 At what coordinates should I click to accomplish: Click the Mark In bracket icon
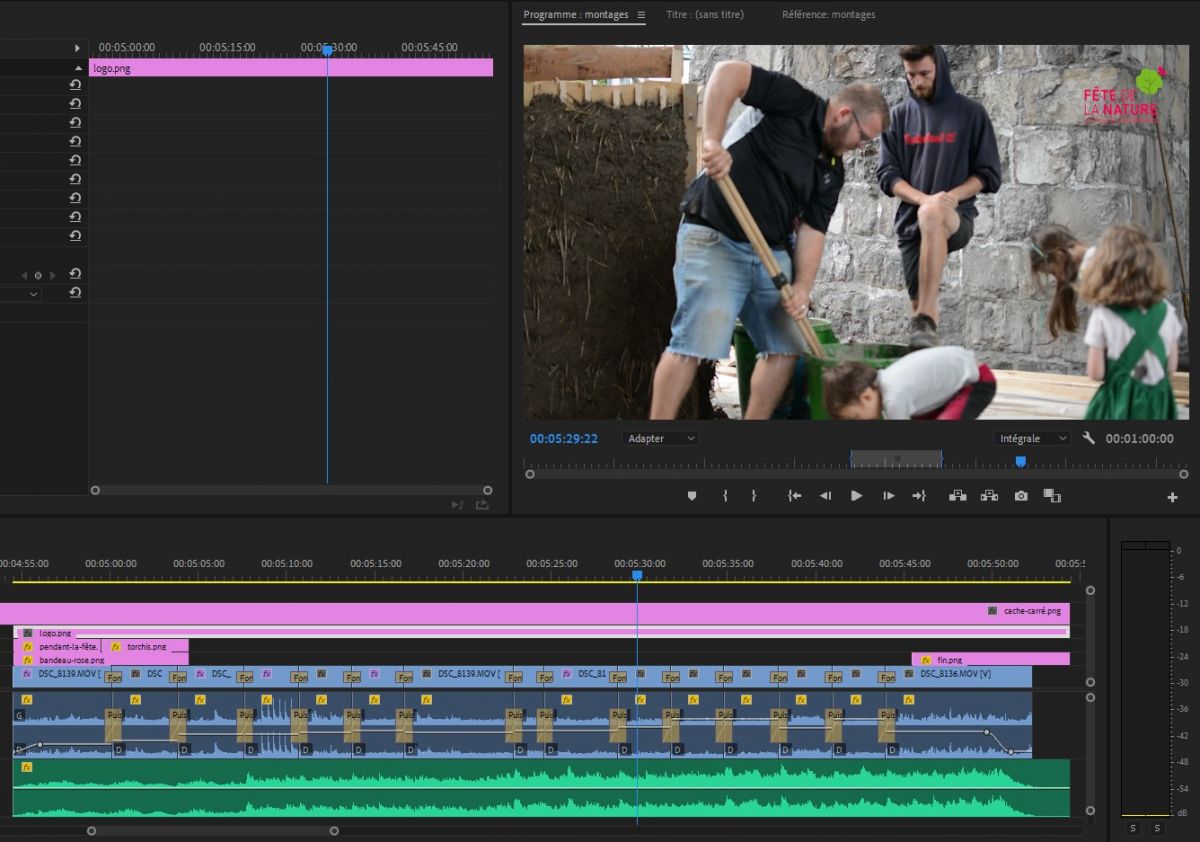coord(725,496)
